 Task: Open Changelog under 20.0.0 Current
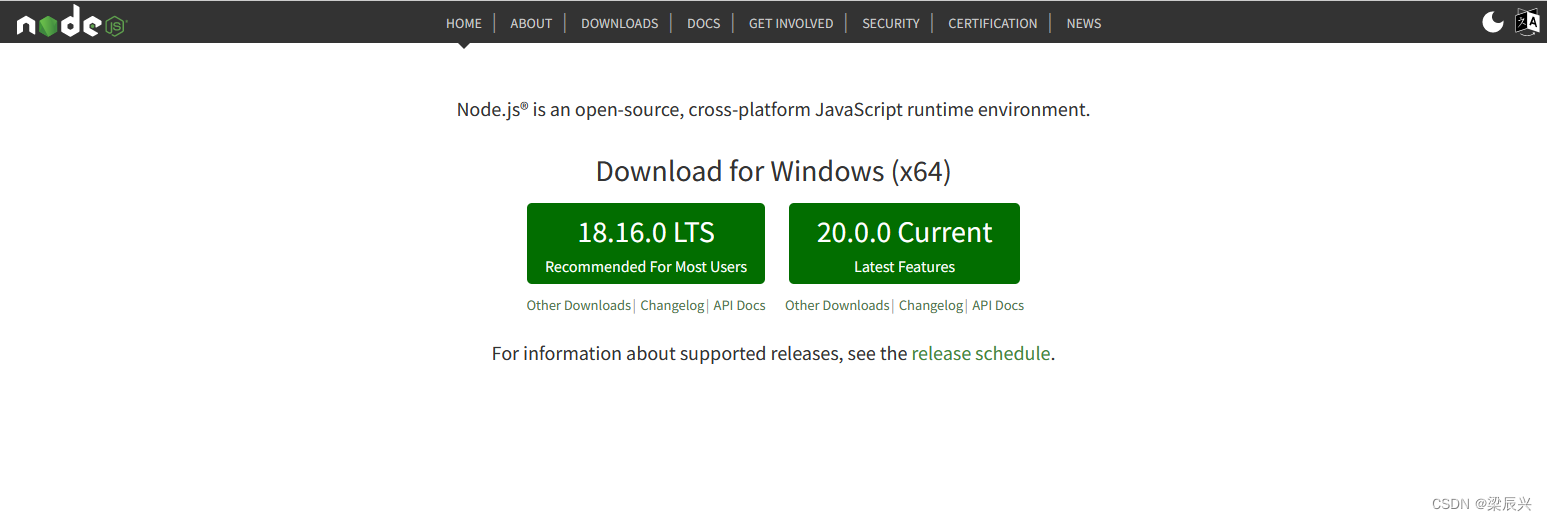coord(930,305)
